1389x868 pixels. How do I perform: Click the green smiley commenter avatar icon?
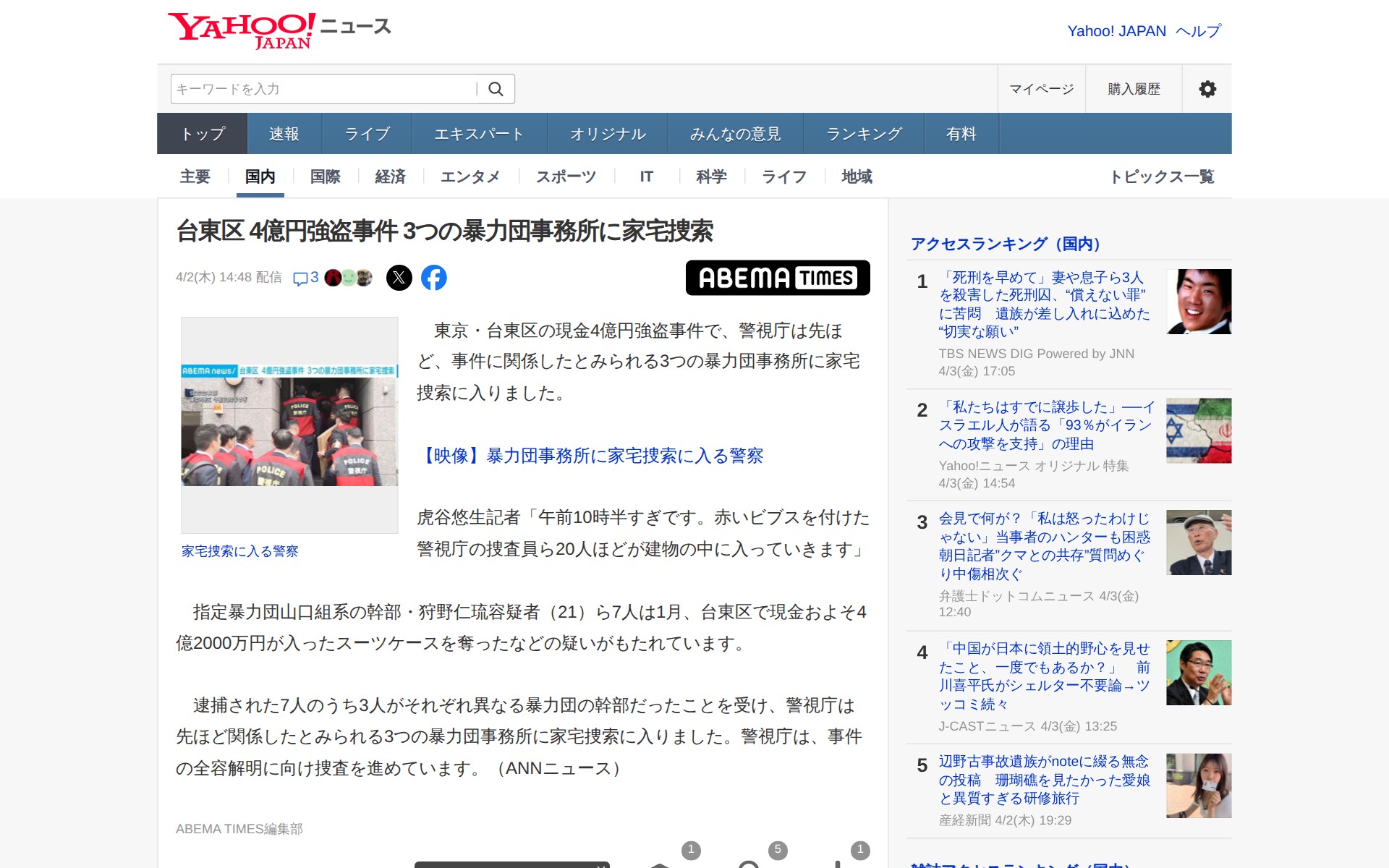(348, 277)
